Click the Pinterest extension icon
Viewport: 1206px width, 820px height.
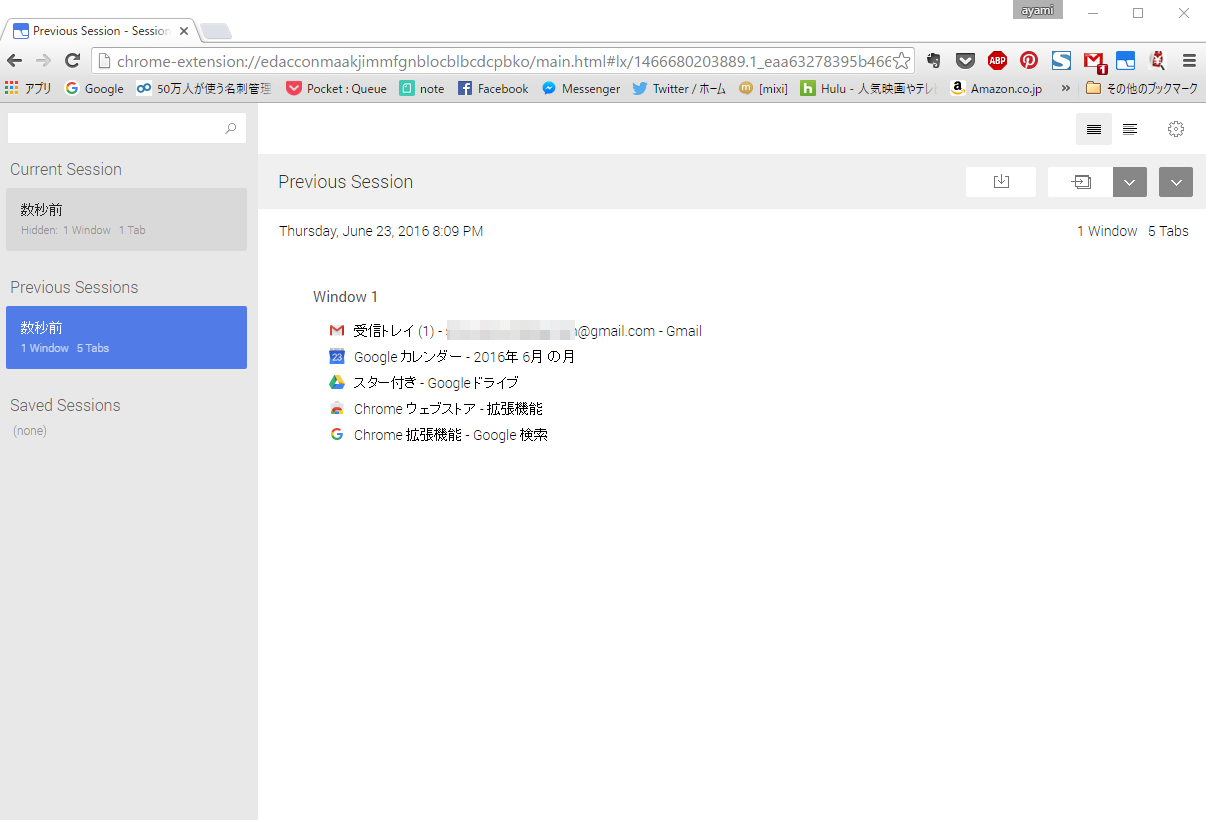pos(1029,60)
